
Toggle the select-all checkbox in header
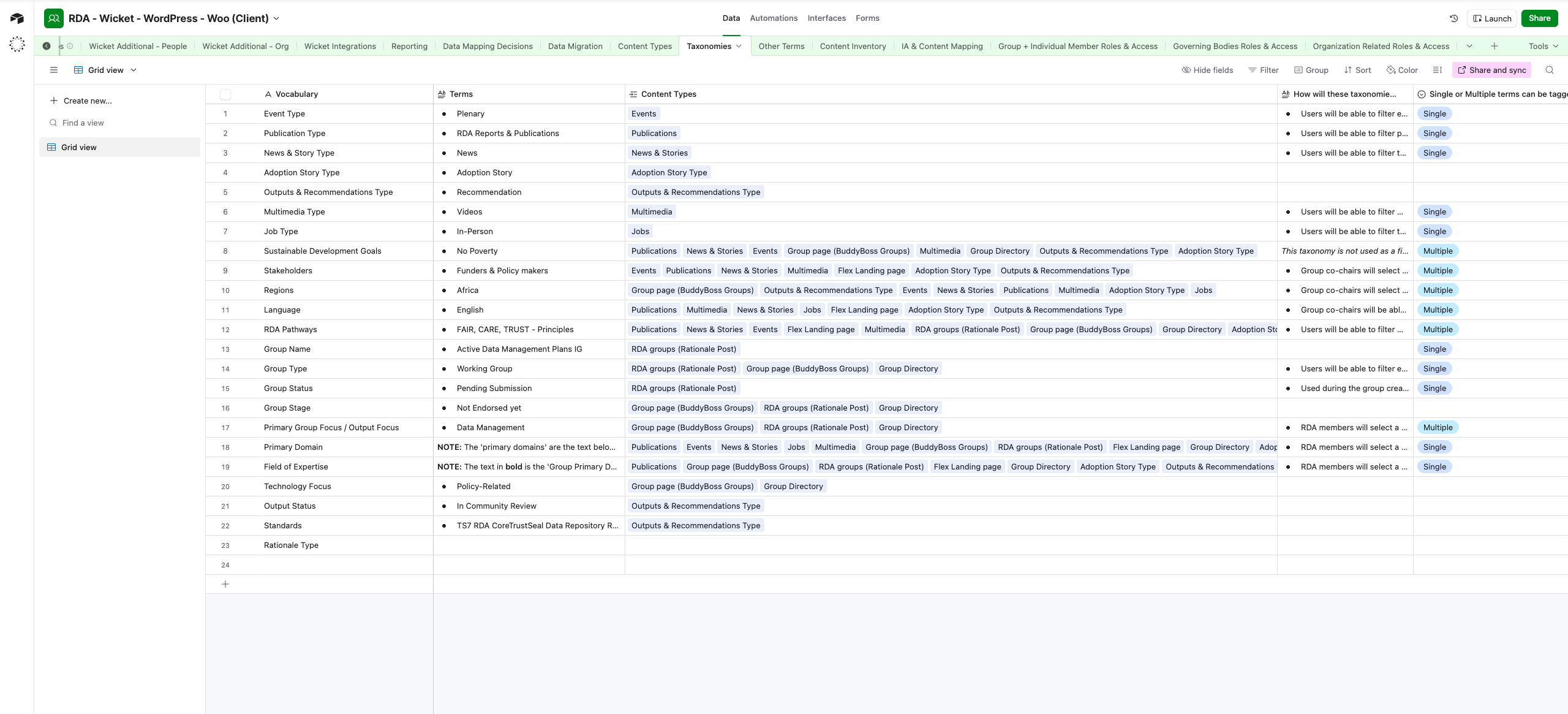(225, 94)
